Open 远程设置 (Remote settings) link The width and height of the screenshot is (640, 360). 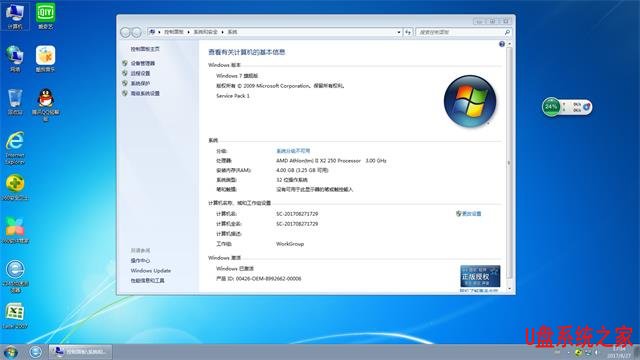140,73
